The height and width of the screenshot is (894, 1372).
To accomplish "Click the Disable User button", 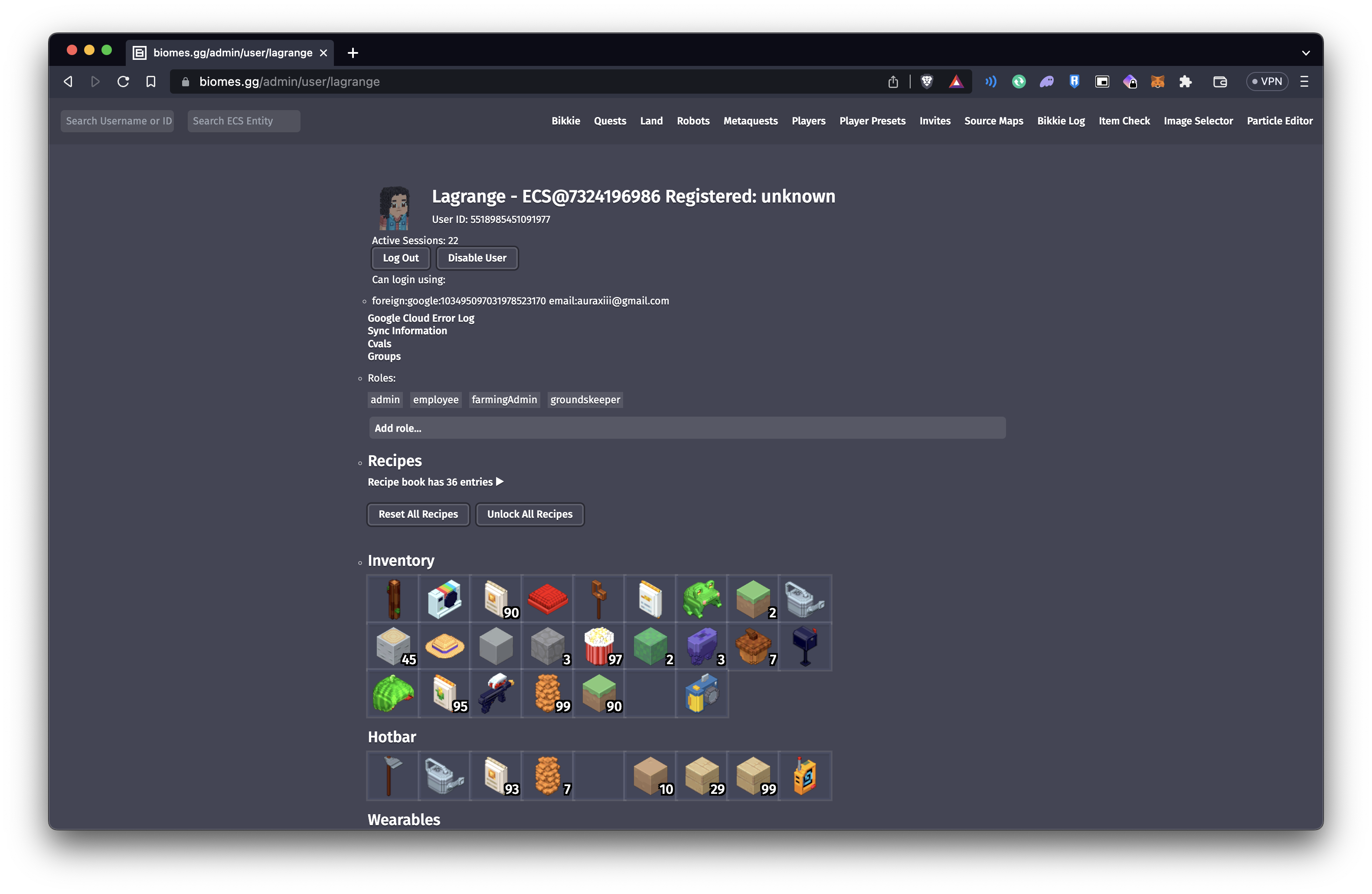I will point(477,258).
